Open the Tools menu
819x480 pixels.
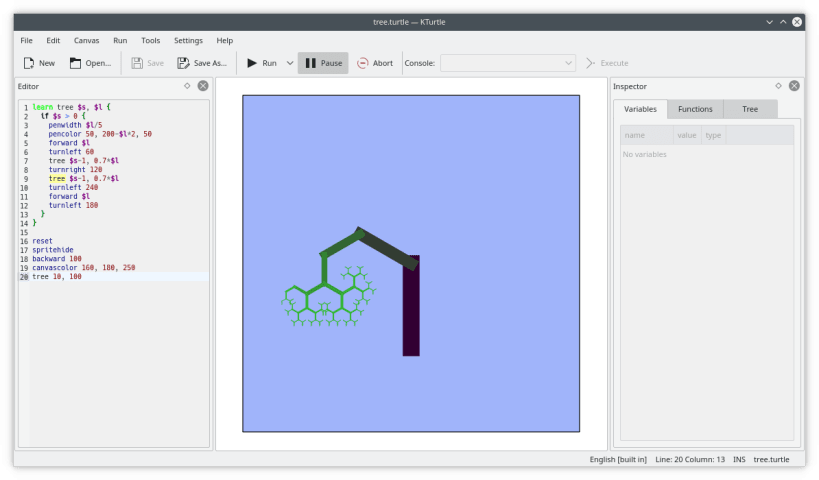[x=150, y=40]
